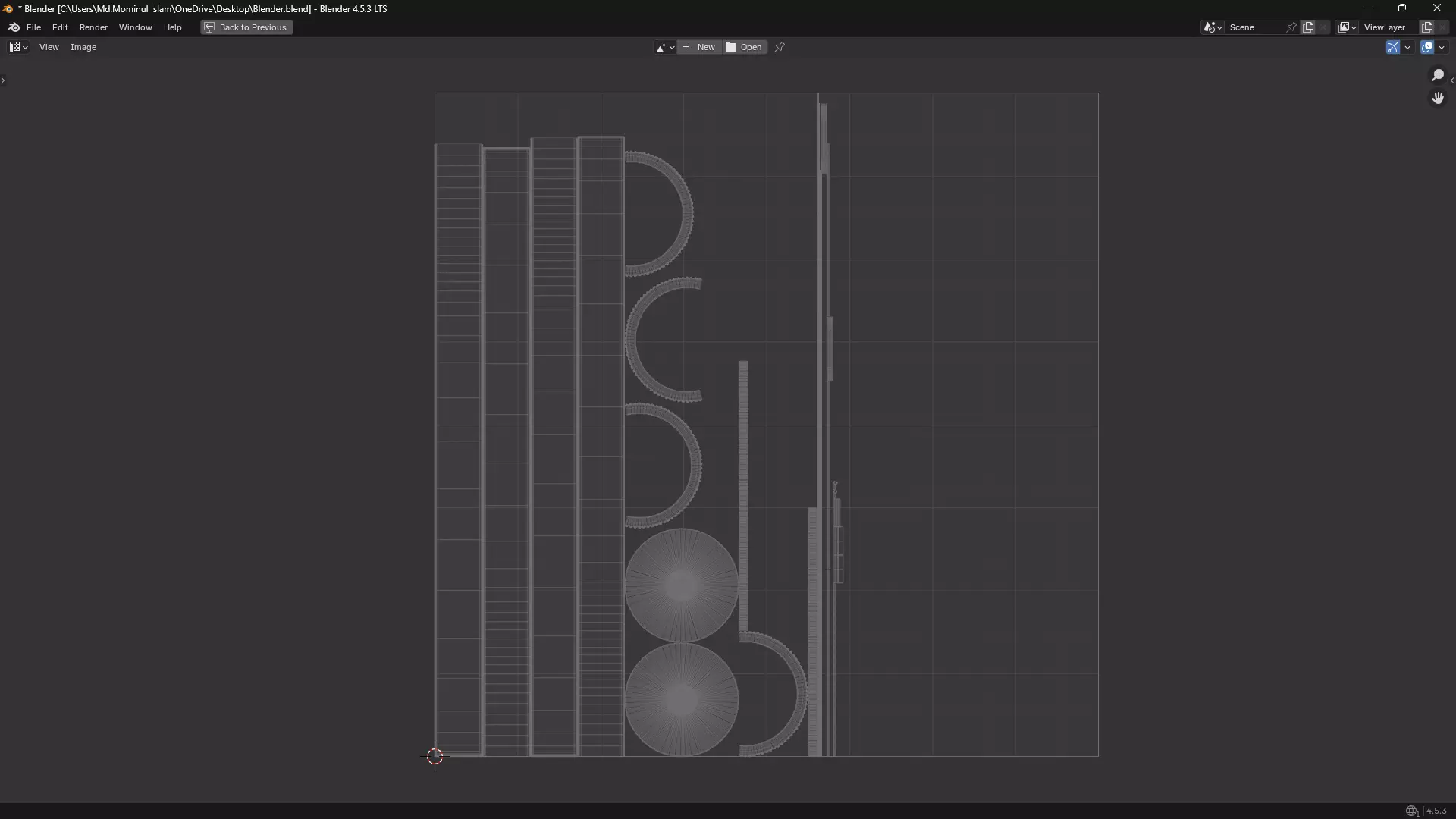Viewport: 1456px width, 819px height.
Task: Click the new scene copy icon
Action: [x=1308, y=27]
